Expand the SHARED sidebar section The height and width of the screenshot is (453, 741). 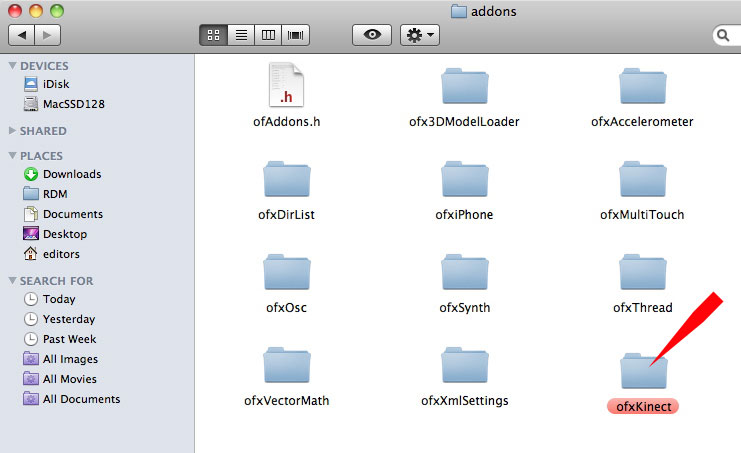coord(13,130)
